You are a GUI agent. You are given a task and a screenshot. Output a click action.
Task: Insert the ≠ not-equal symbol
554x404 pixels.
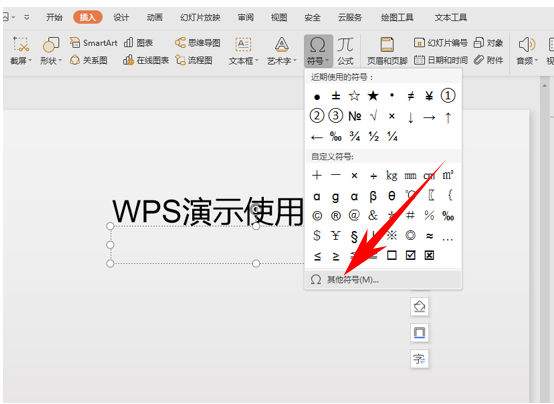(410, 95)
